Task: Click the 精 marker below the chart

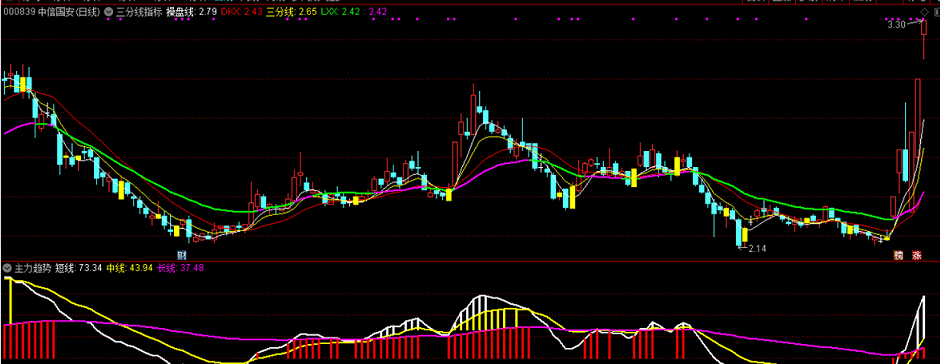Action: pos(898,255)
